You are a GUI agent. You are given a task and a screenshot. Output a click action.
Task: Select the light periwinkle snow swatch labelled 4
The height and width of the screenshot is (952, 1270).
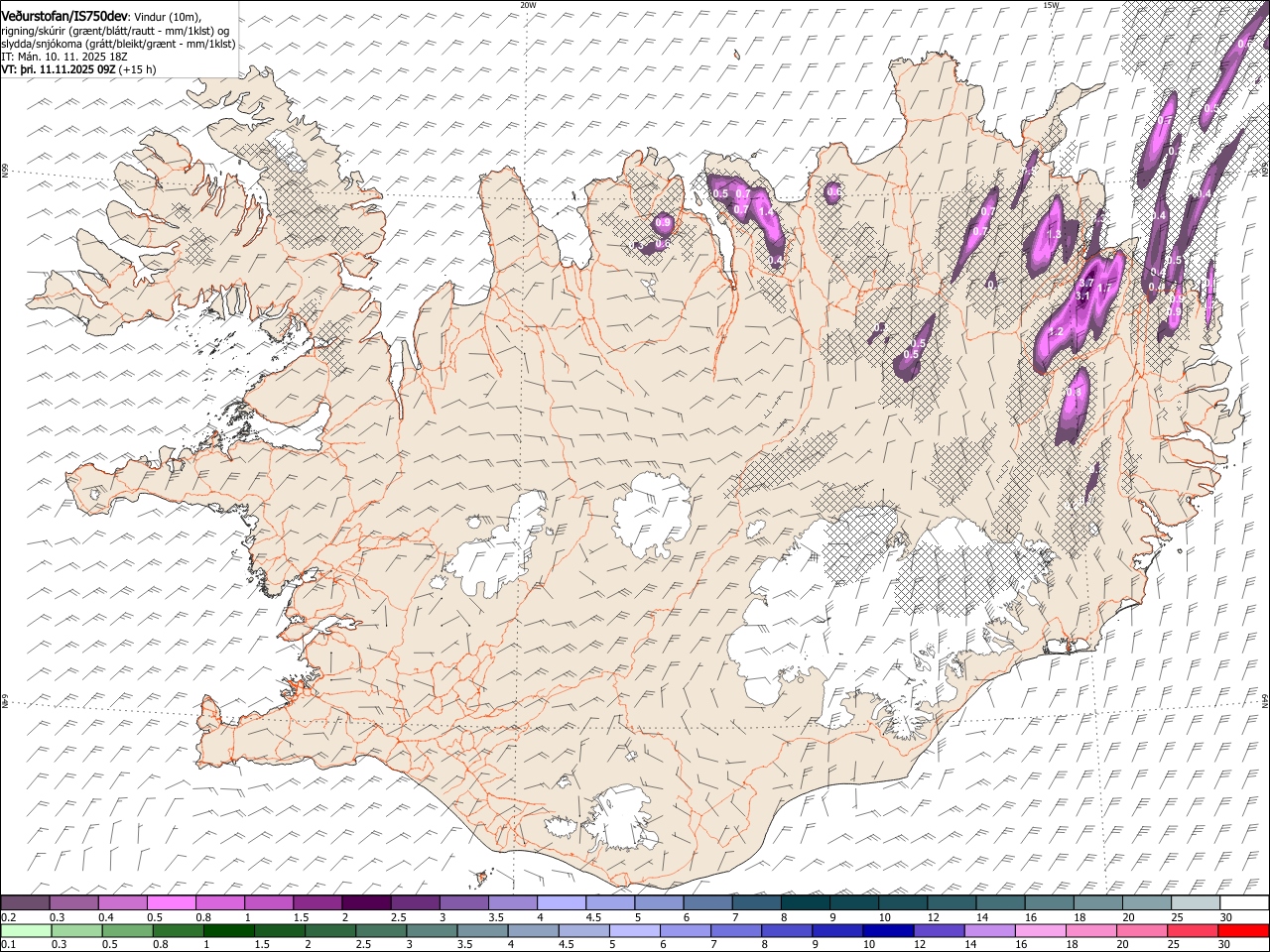click(x=561, y=902)
